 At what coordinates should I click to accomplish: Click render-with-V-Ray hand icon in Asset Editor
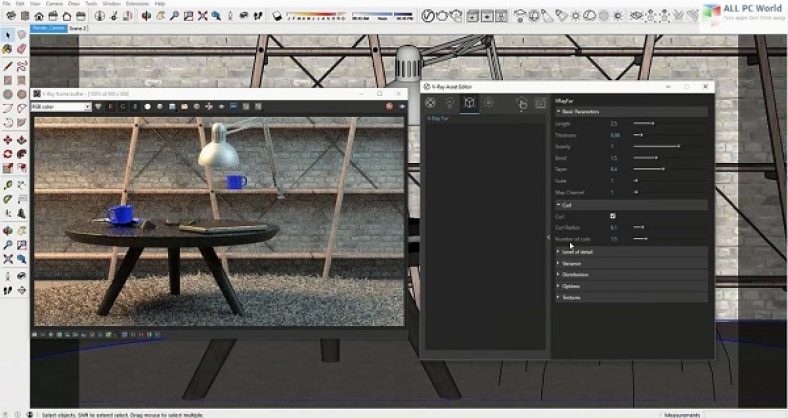tap(522, 103)
